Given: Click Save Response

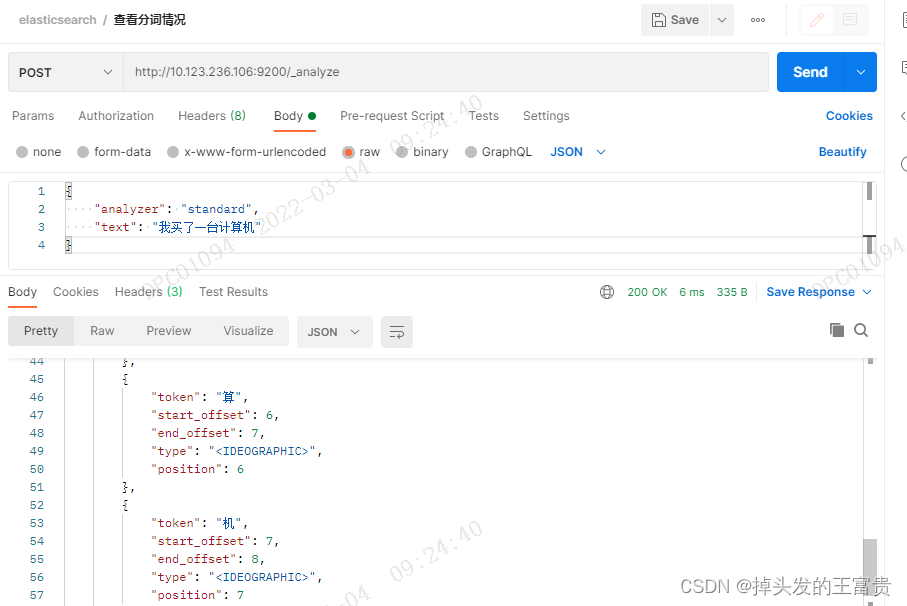Looking at the screenshot, I should 810,292.
